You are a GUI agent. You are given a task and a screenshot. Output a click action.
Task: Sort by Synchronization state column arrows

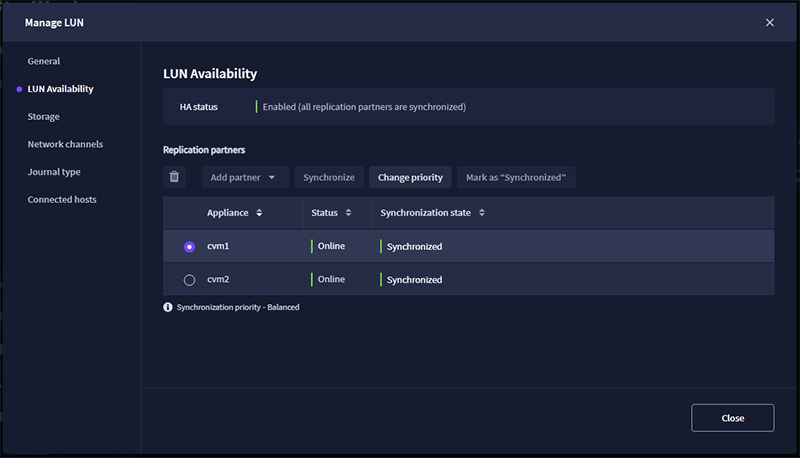click(482, 213)
